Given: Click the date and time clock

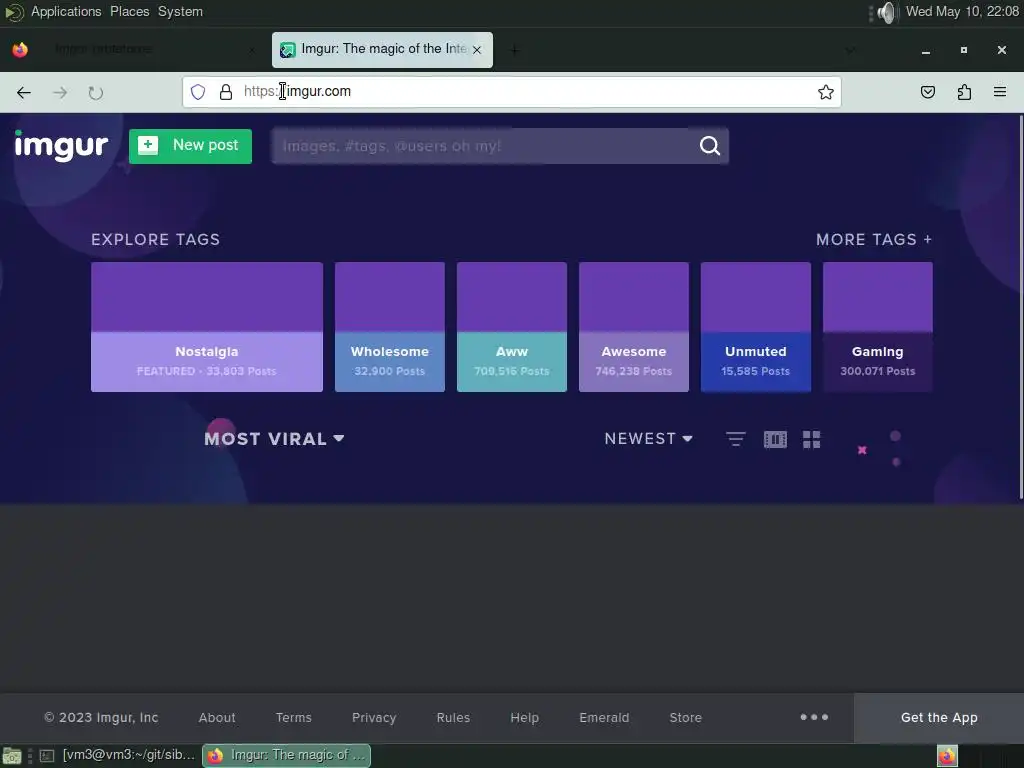Looking at the screenshot, I should 963,12.
